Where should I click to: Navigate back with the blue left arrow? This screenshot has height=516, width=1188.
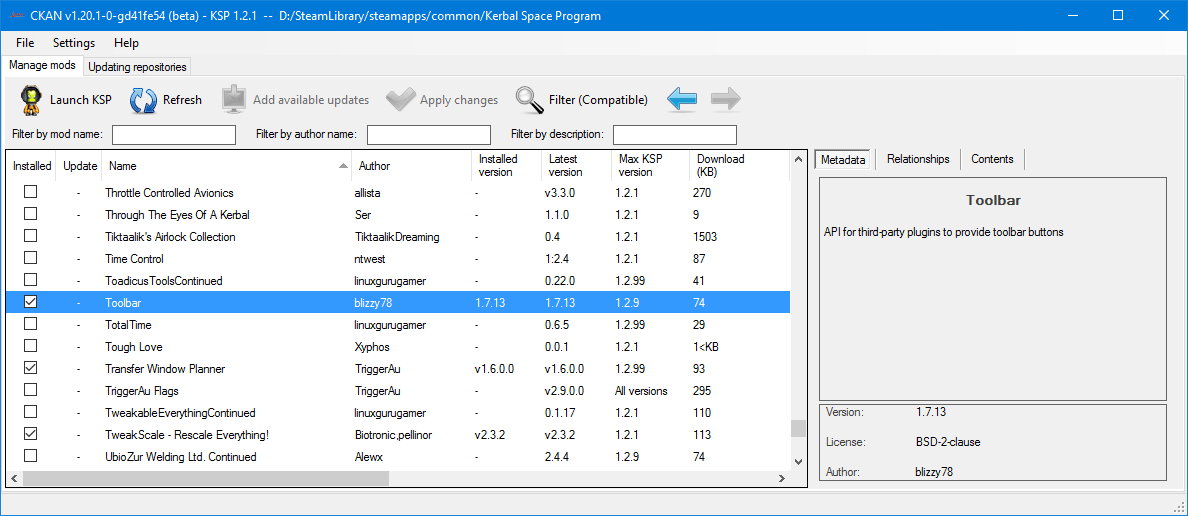682,99
